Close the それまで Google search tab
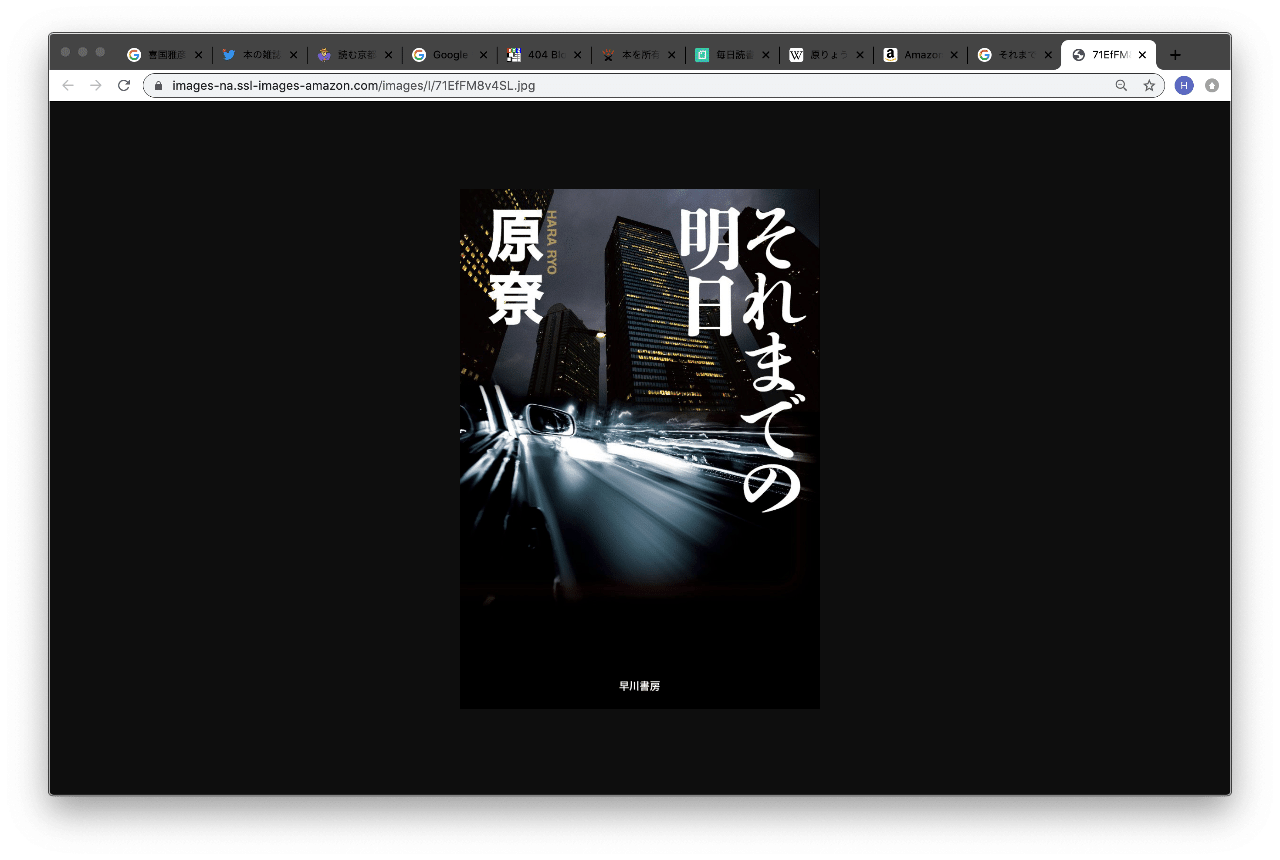1280x860 pixels. [x=1048, y=55]
